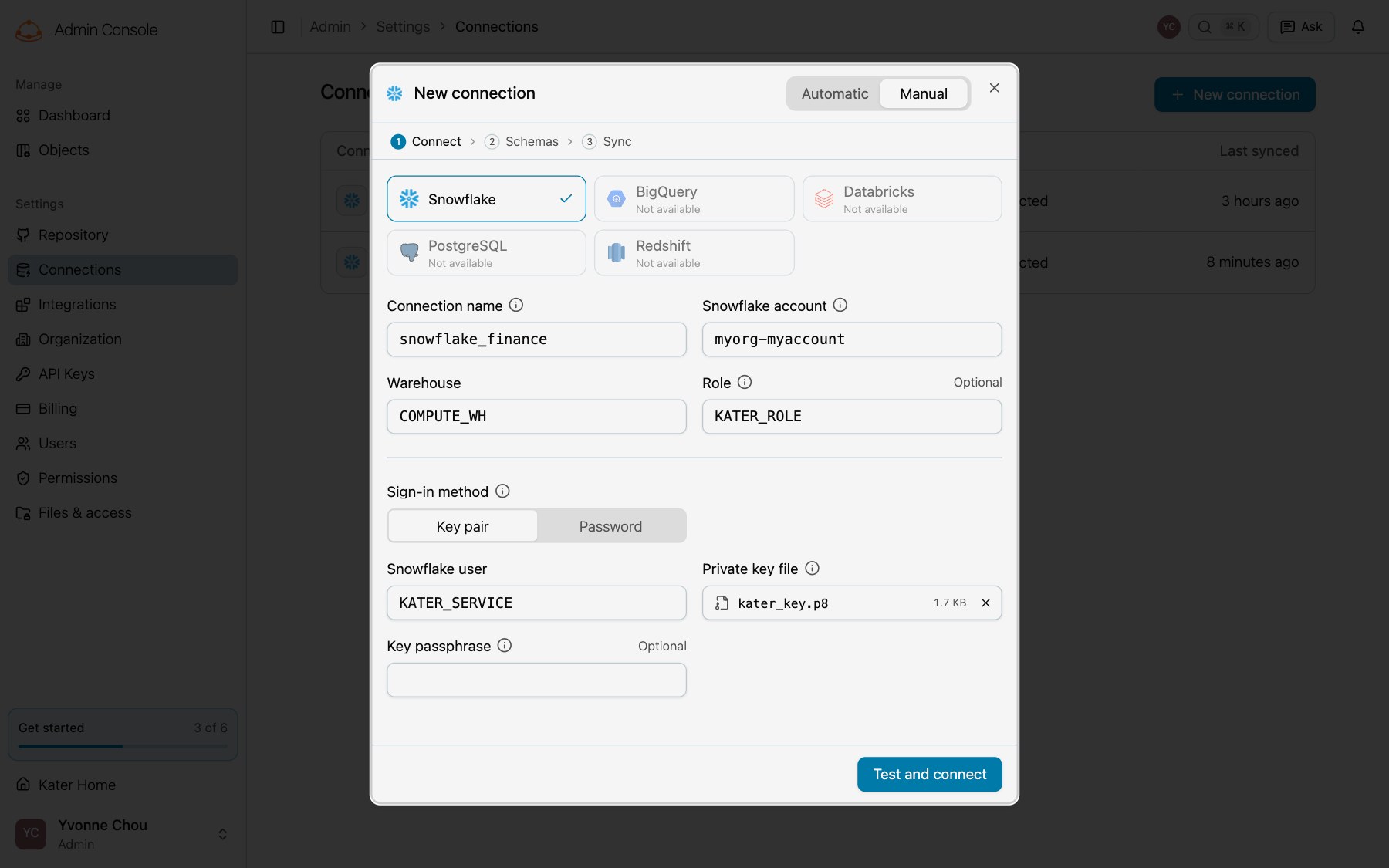Show info for Role field
The height and width of the screenshot is (868, 1389).
(745, 383)
